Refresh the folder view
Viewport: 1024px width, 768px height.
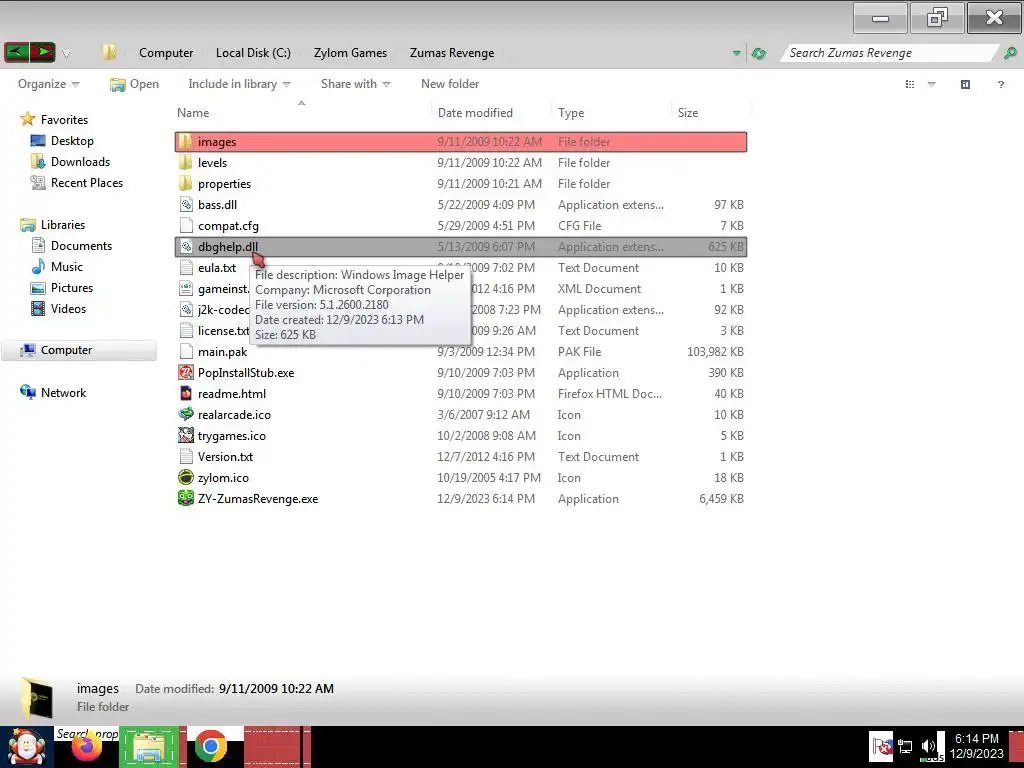click(759, 53)
